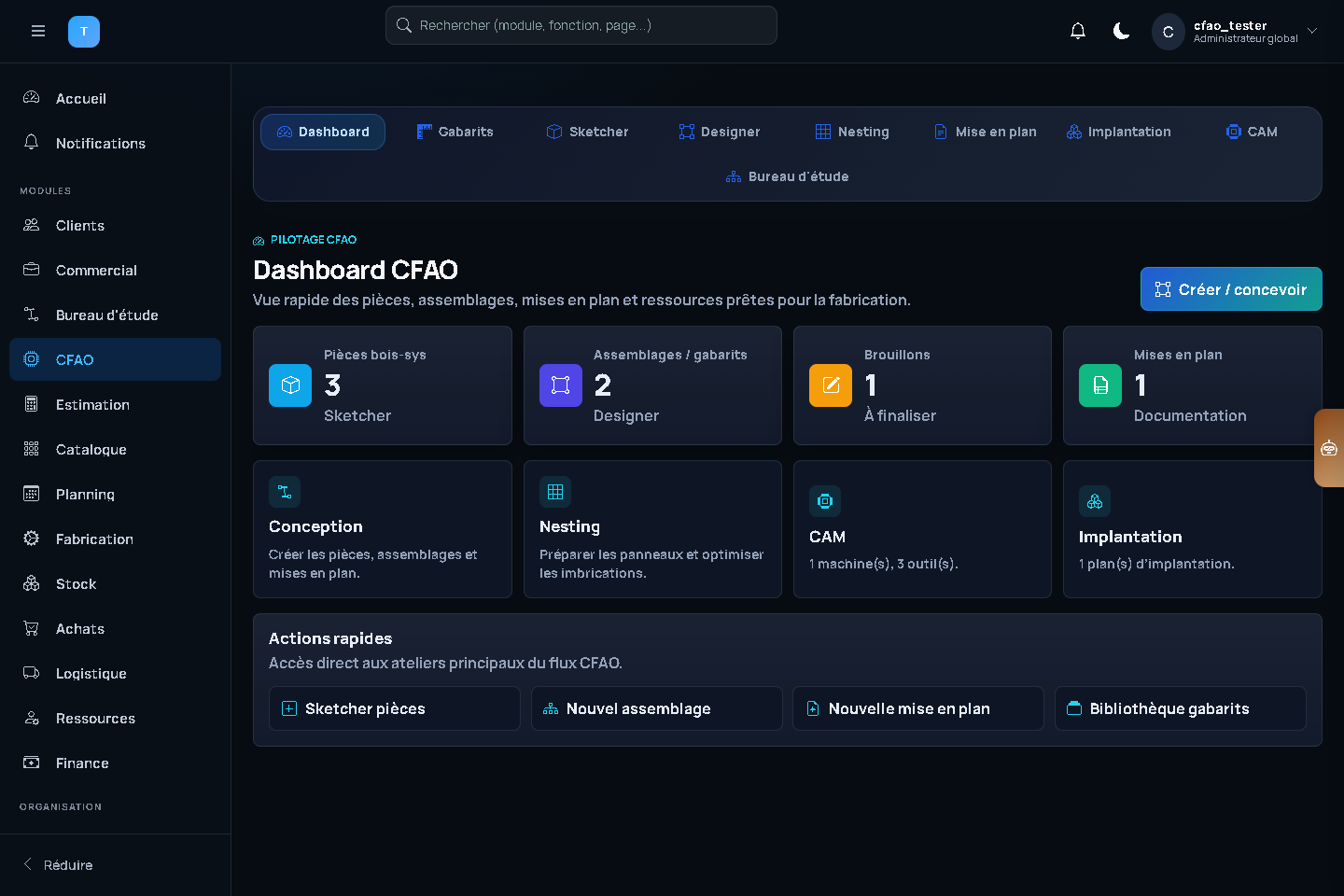Image resolution: width=1344 pixels, height=896 pixels.
Task: Click the "À finaliser" label
Action: point(900,415)
